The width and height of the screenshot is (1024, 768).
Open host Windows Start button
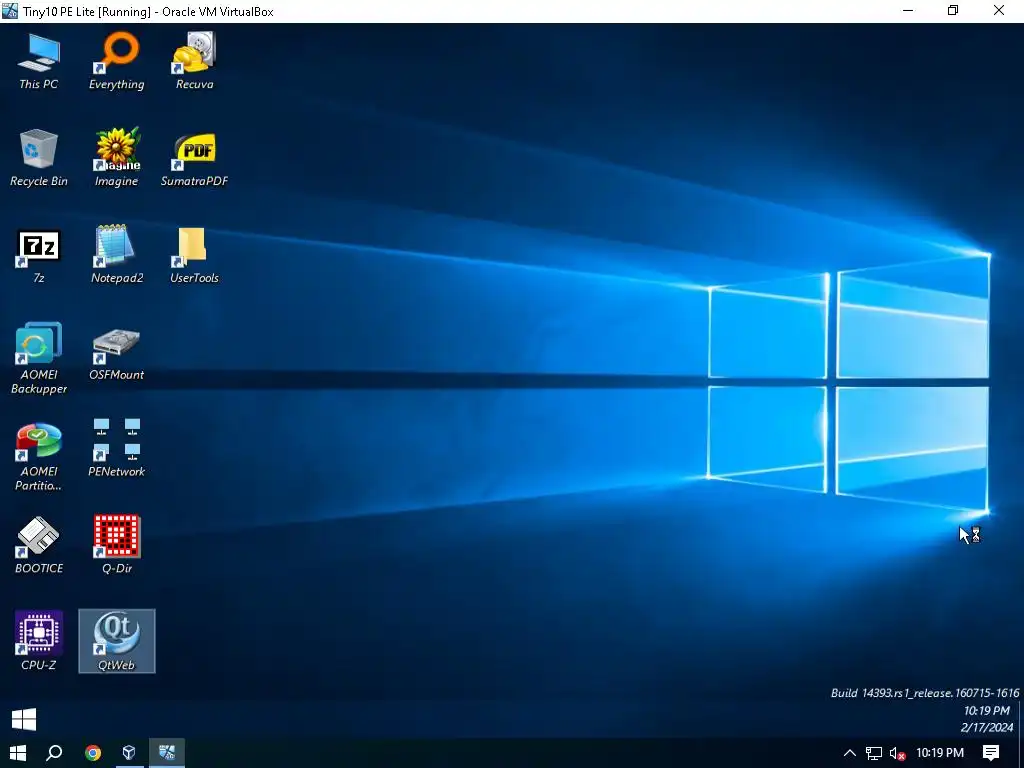(x=18, y=753)
